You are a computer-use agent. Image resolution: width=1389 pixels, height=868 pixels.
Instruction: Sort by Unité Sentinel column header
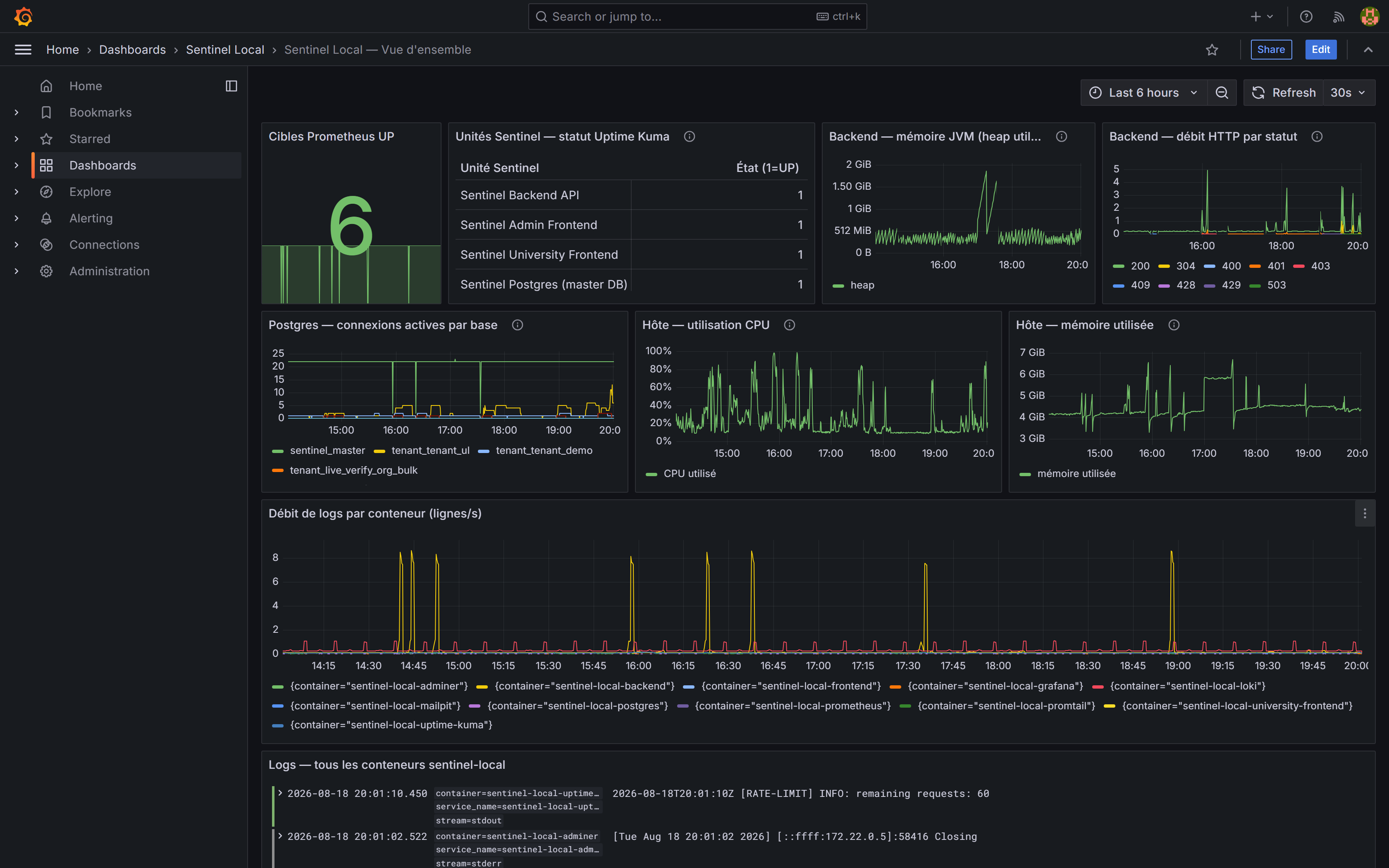499,168
